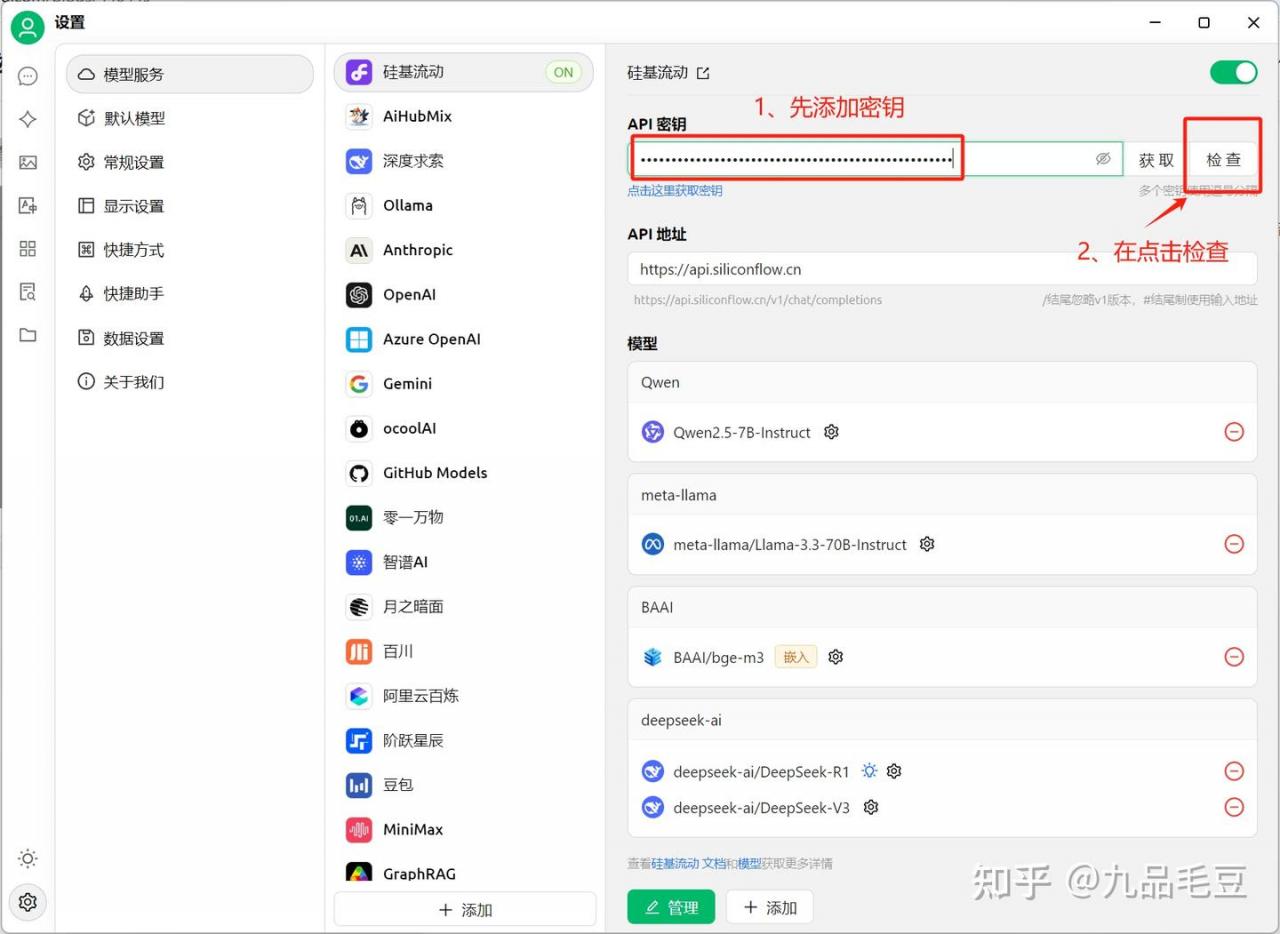Select ocoolAI provider
The width and height of the screenshot is (1280, 934).
click(x=464, y=428)
